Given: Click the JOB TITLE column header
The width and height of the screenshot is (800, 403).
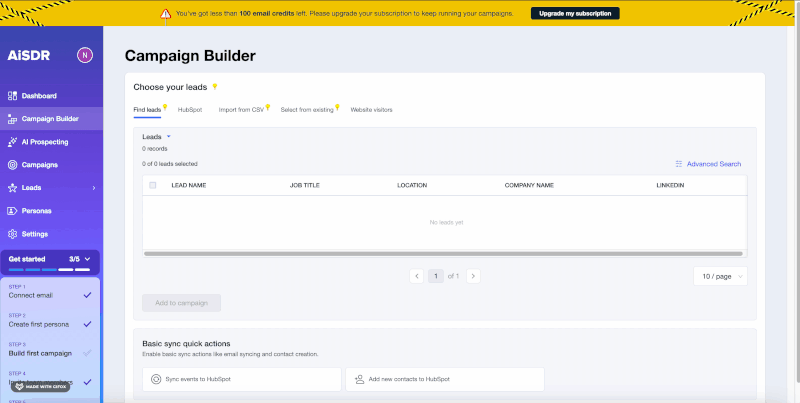Looking at the screenshot, I should (x=305, y=185).
